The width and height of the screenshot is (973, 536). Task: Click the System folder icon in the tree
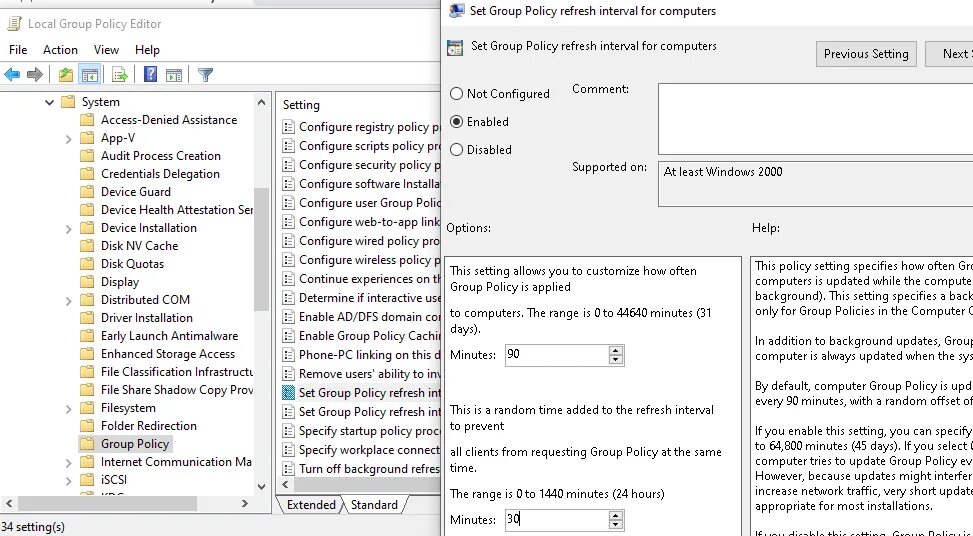click(x=68, y=102)
